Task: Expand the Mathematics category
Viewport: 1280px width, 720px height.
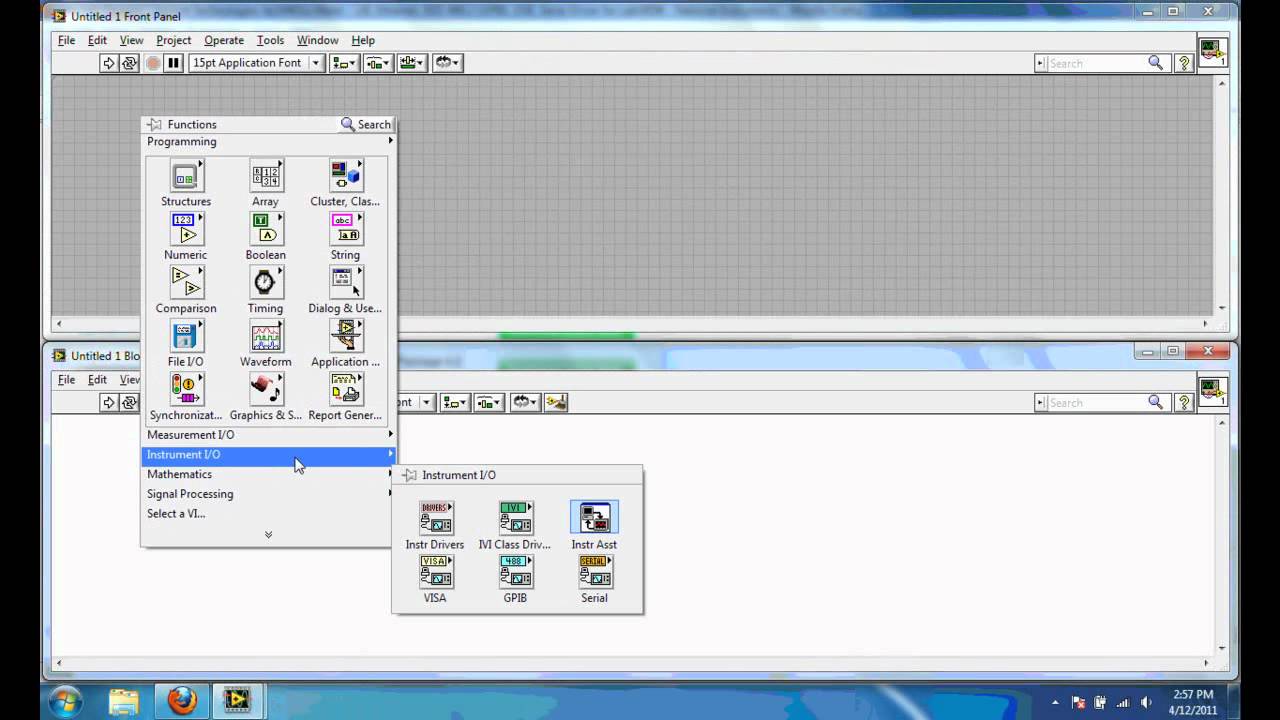Action: pyautogui.click(x=270, y=474)
